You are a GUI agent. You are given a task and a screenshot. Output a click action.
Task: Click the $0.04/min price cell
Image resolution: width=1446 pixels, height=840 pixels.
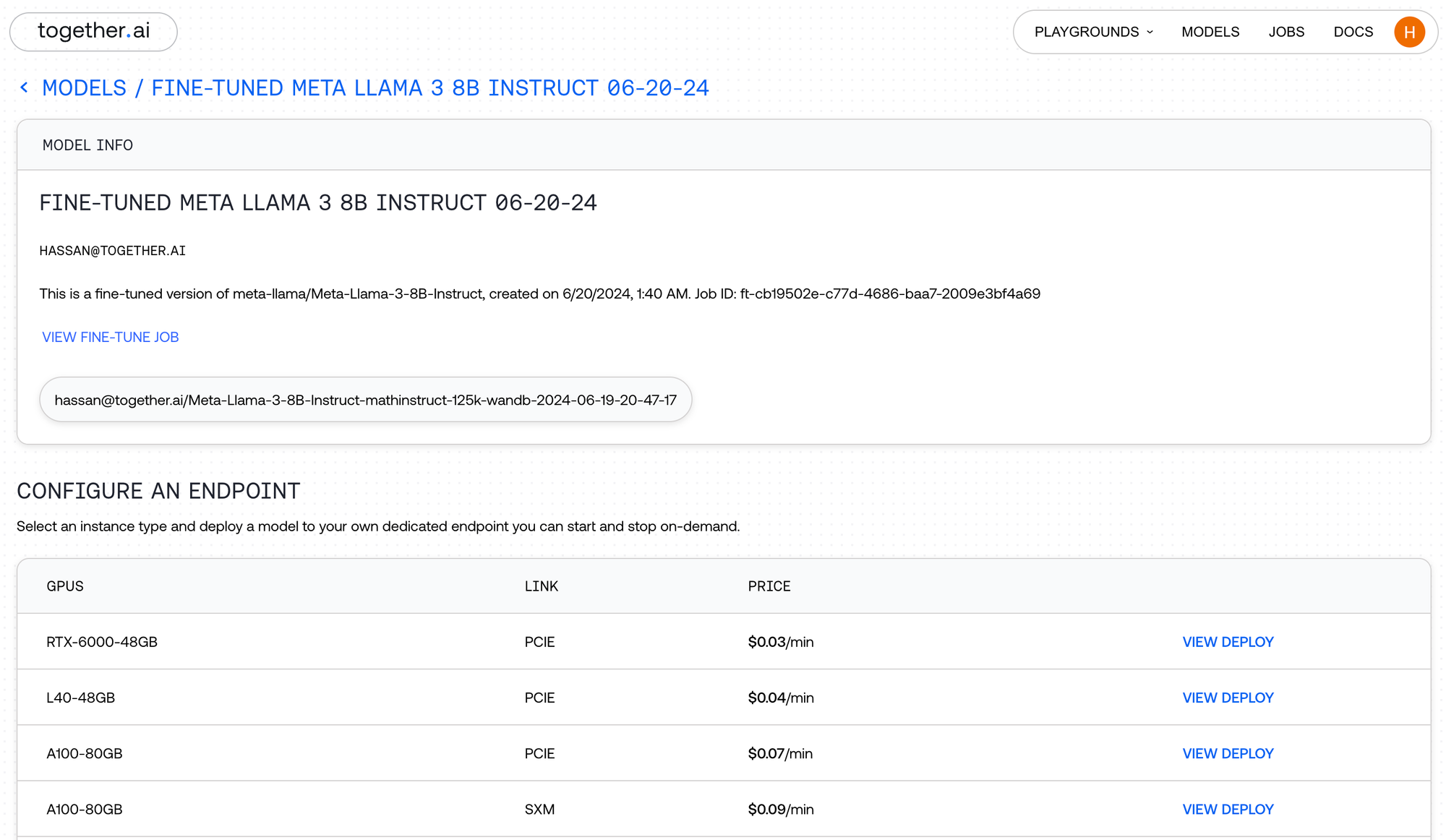781,698
